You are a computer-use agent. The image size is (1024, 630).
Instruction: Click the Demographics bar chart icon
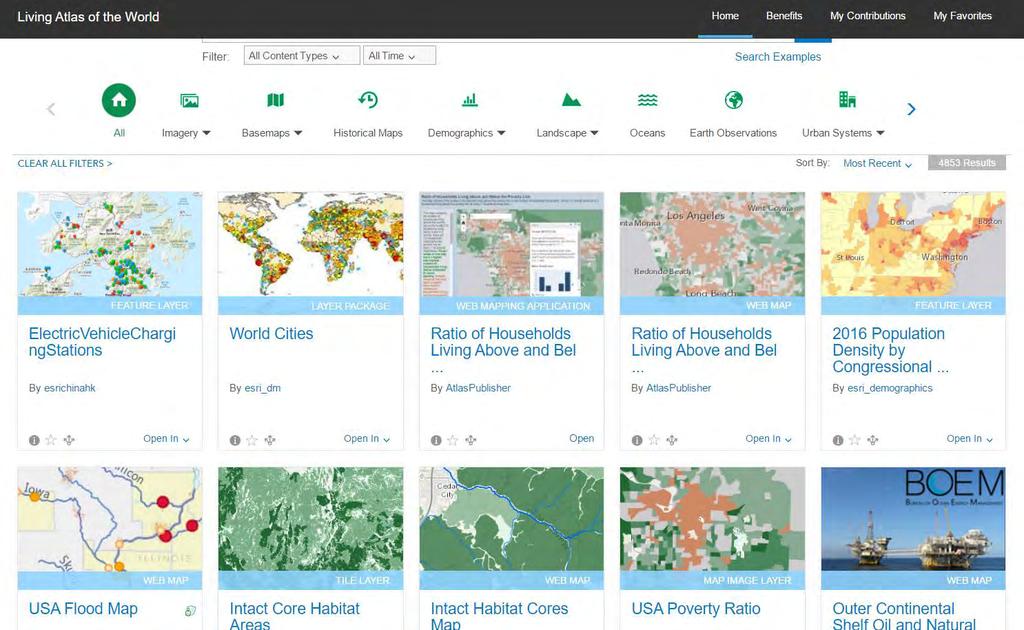coord(470,100)
